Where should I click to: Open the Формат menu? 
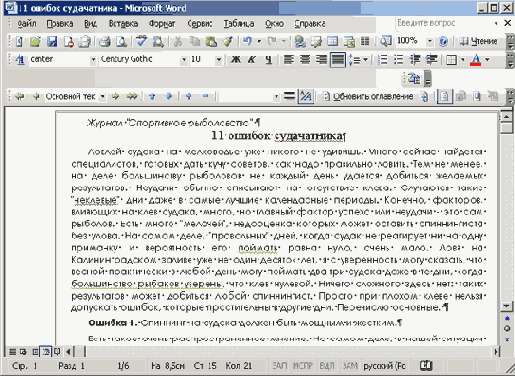[162, 24]
